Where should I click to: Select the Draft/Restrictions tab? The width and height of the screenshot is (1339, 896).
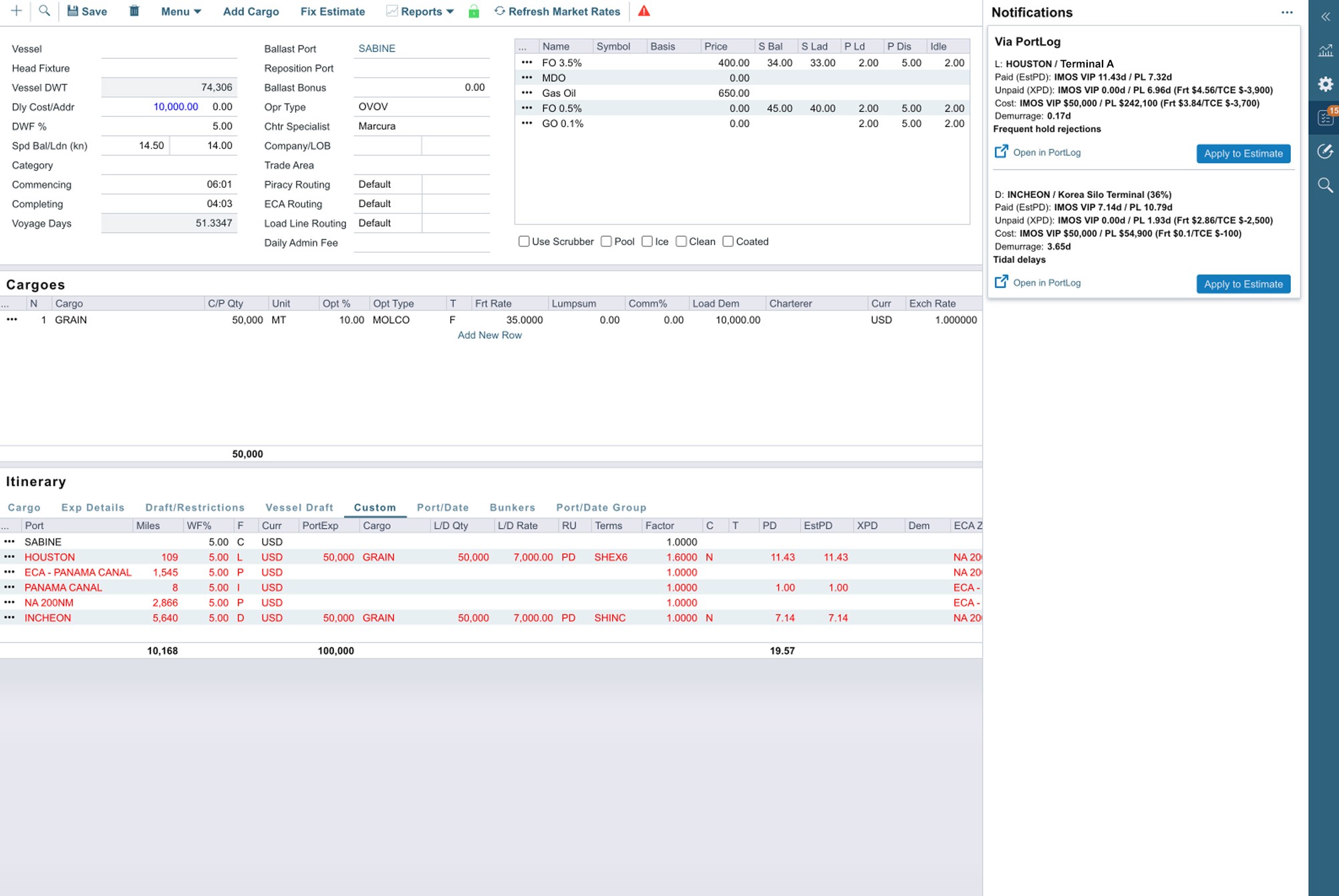[194, 507]
